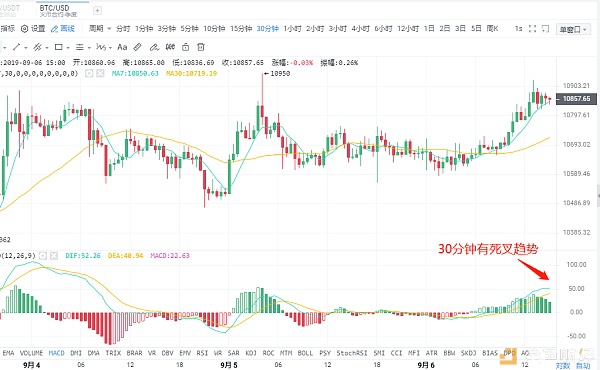The height and width of the screenshot is (370, 600).
Task: Toggle the 画线 drawing tools
Action: pos(63,29)
